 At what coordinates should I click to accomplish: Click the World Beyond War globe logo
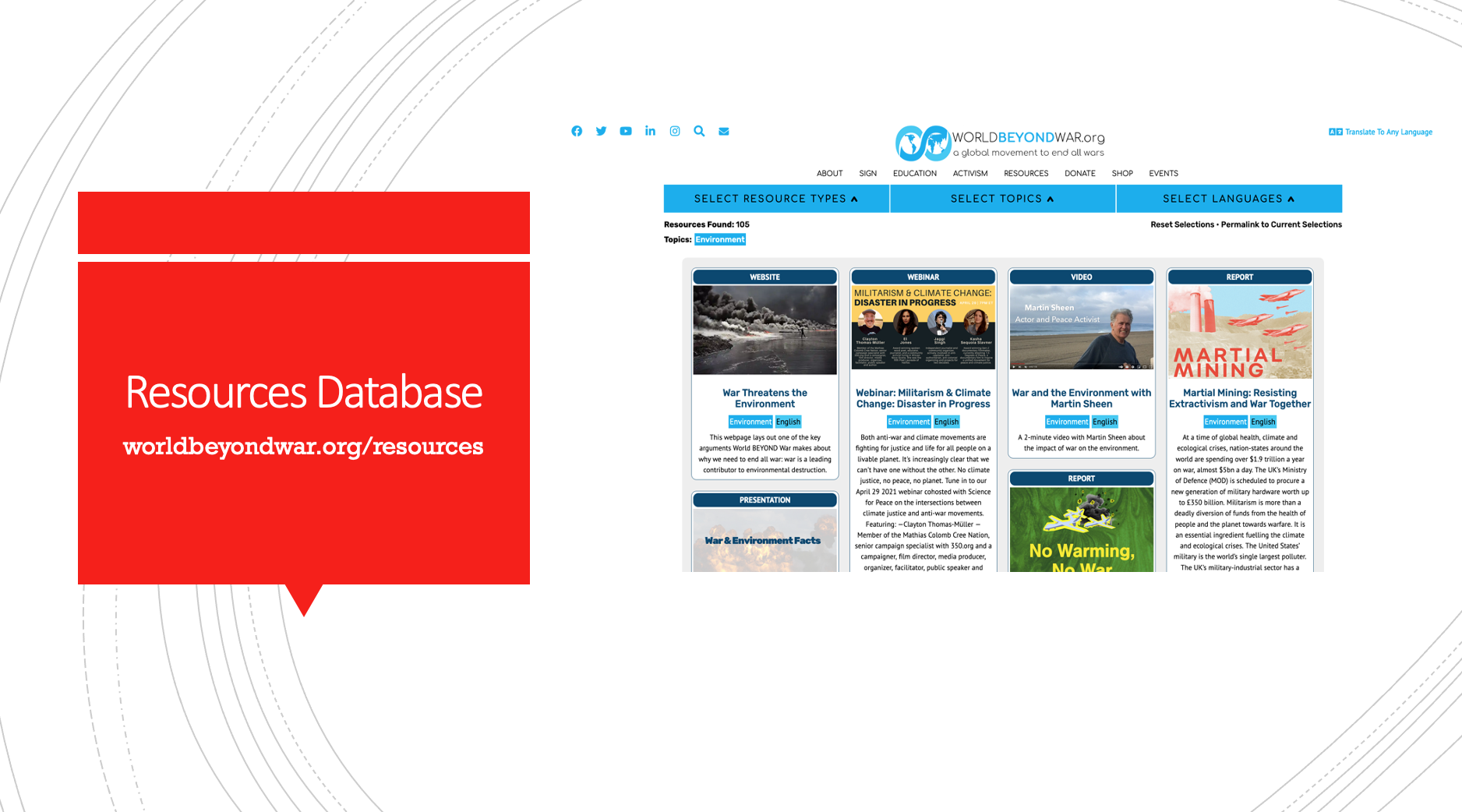923,143
